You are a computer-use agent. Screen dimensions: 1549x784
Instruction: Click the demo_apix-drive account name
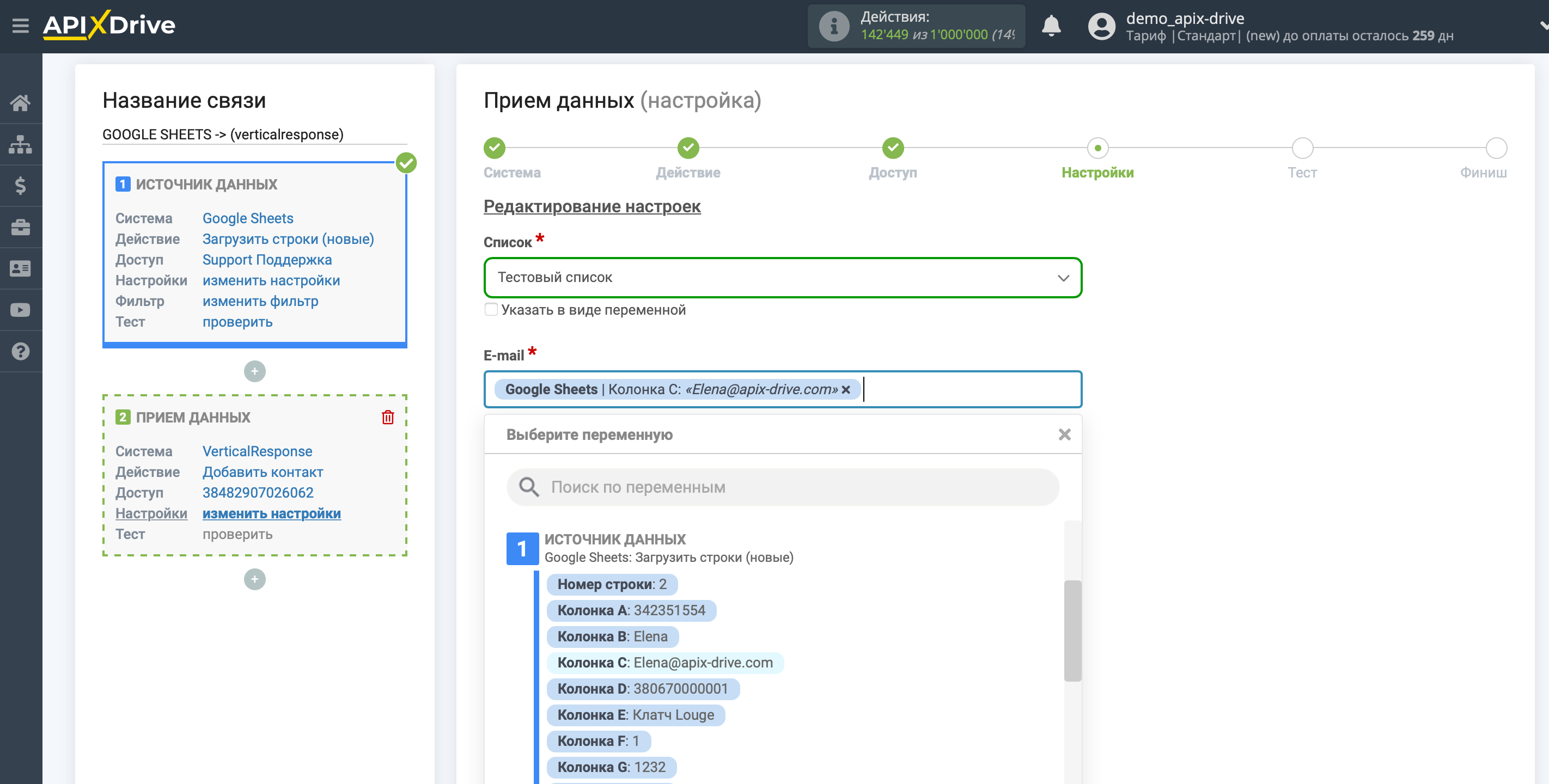point(1185,19)
